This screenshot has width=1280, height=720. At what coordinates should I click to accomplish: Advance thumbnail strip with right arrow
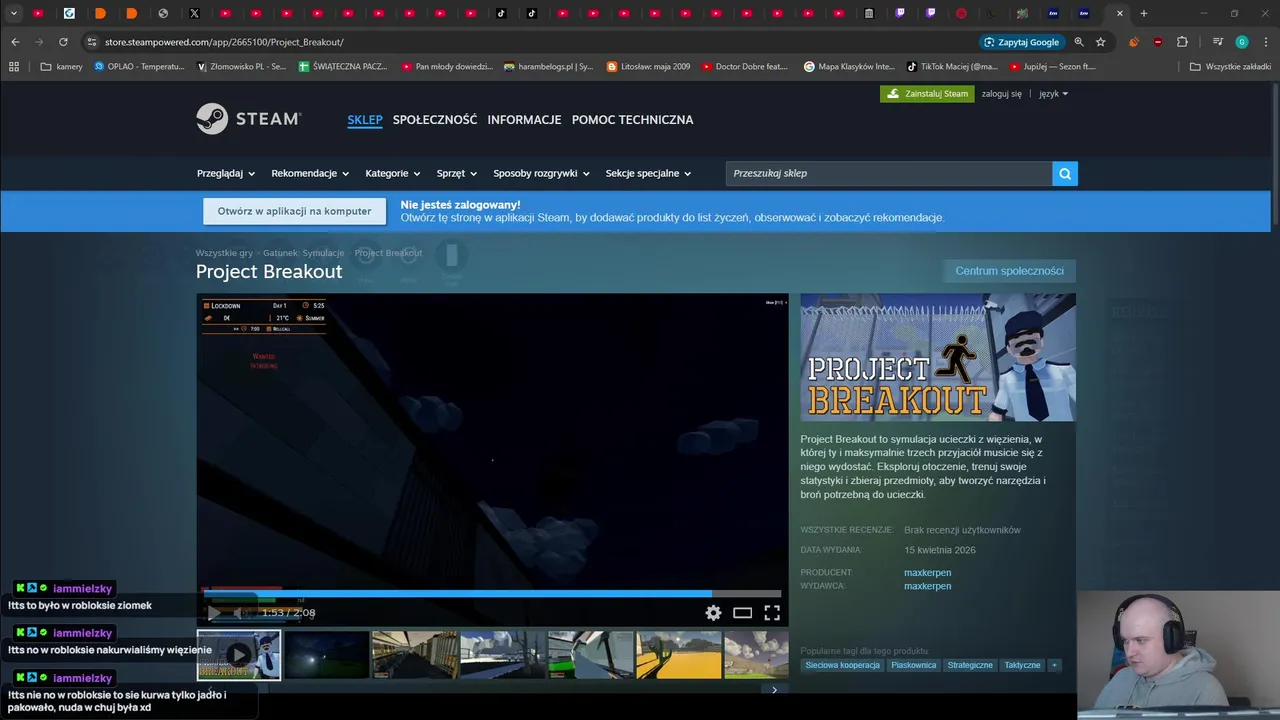pos(774,689)
